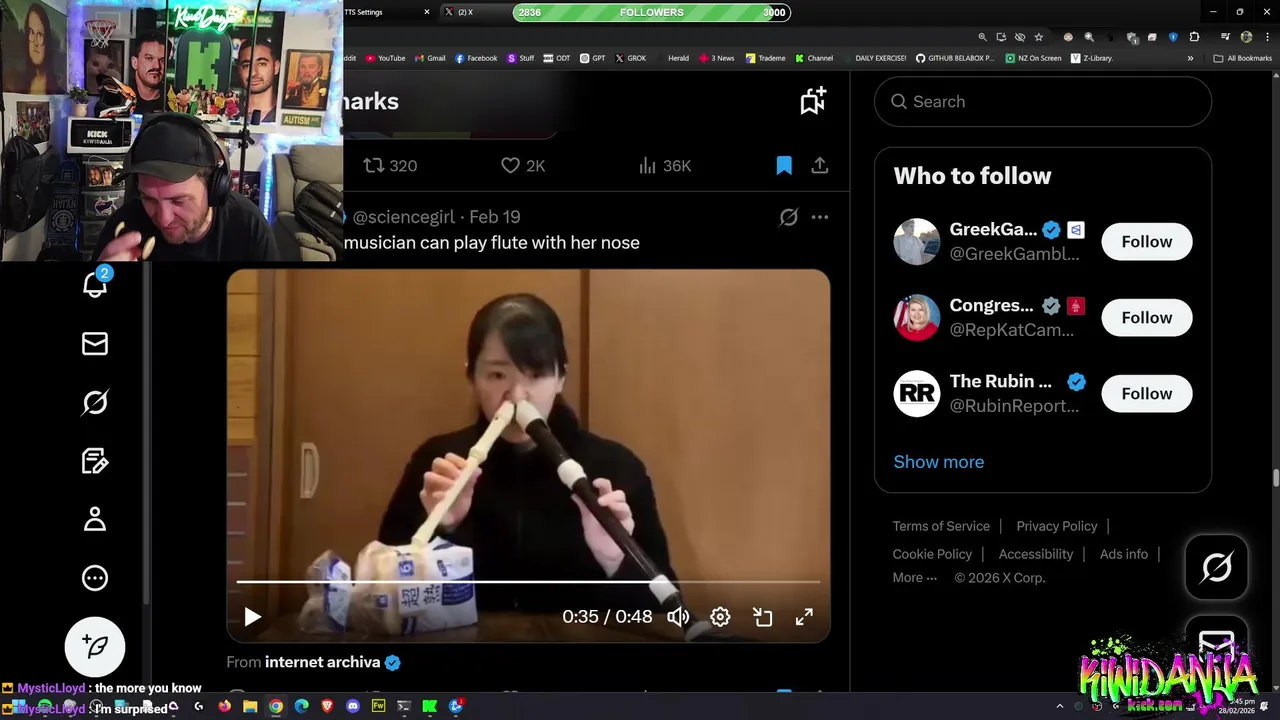This screenshot has width=1280, height=720.
Task: Open GROK bookmark
Action: tap(631, 58)
